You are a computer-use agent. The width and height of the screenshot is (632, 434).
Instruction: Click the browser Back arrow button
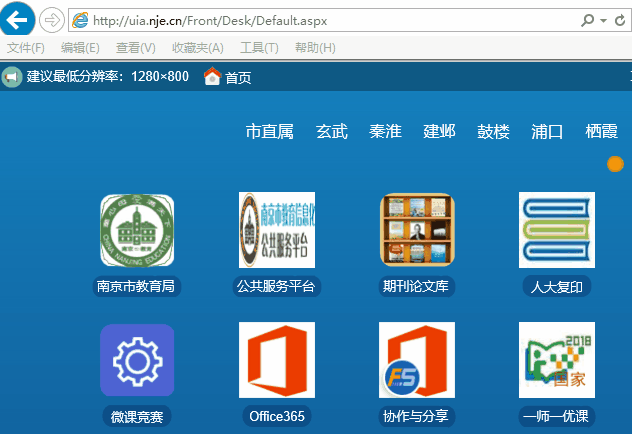point(17,19)
